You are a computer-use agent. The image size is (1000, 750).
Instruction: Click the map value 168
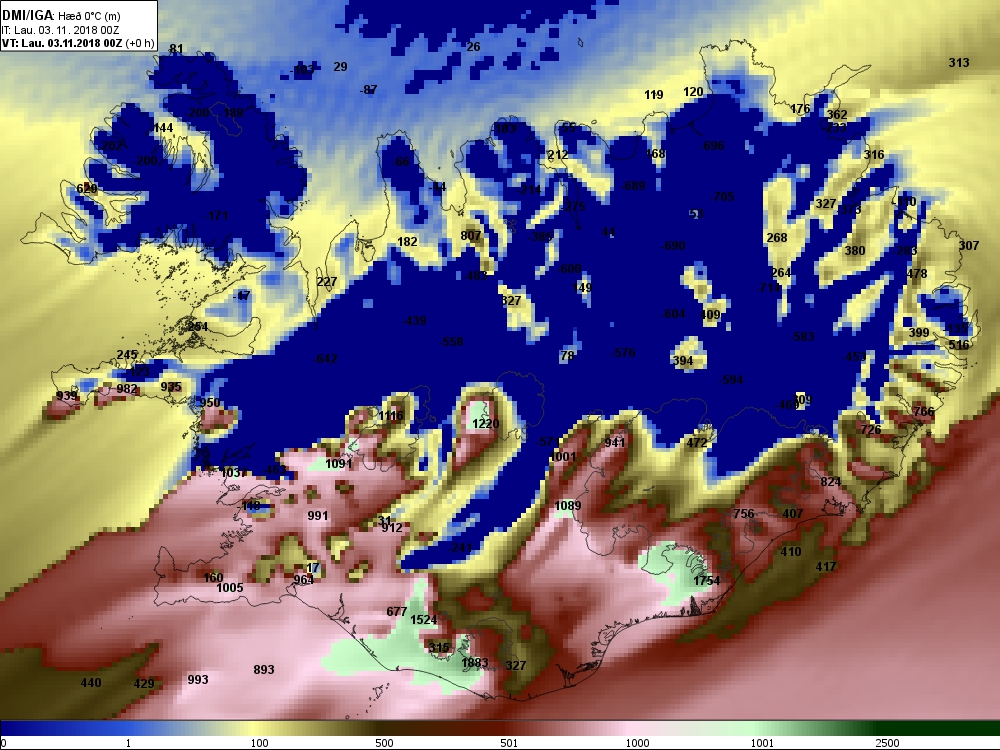pos(656,153)
